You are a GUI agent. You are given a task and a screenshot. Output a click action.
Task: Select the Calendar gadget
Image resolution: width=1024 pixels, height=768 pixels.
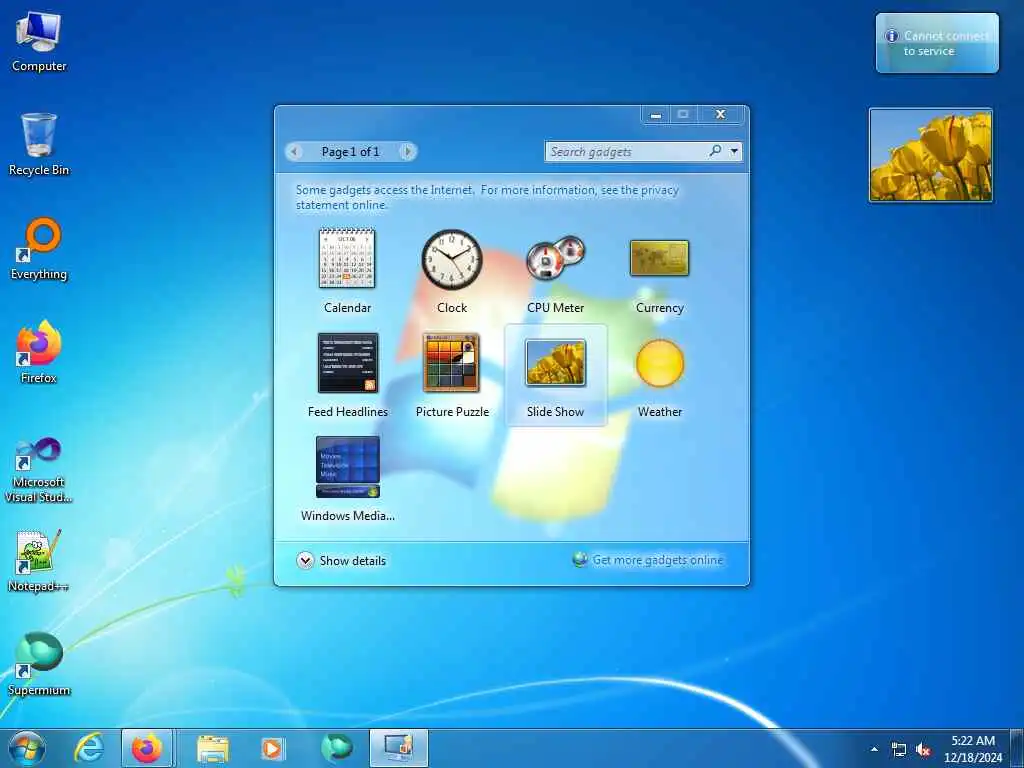[347, 271]
